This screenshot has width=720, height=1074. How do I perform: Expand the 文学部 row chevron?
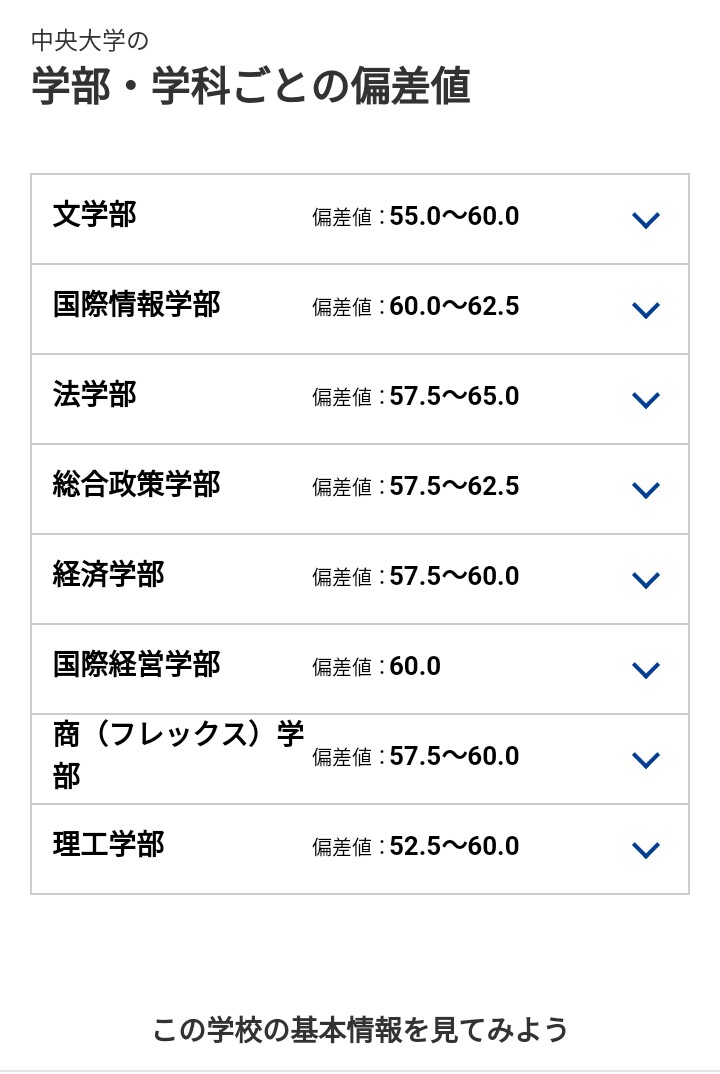[x=645, y=220]
